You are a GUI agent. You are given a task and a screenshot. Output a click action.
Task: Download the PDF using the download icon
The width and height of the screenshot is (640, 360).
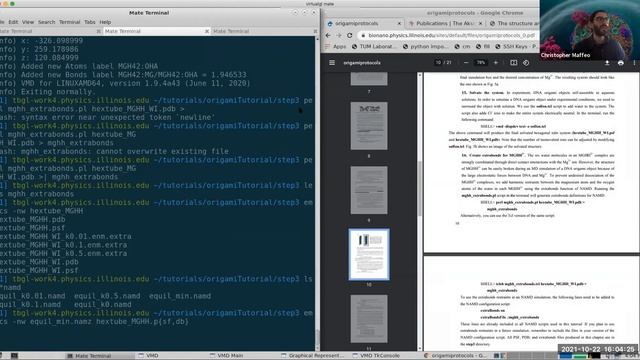(607, 63)
